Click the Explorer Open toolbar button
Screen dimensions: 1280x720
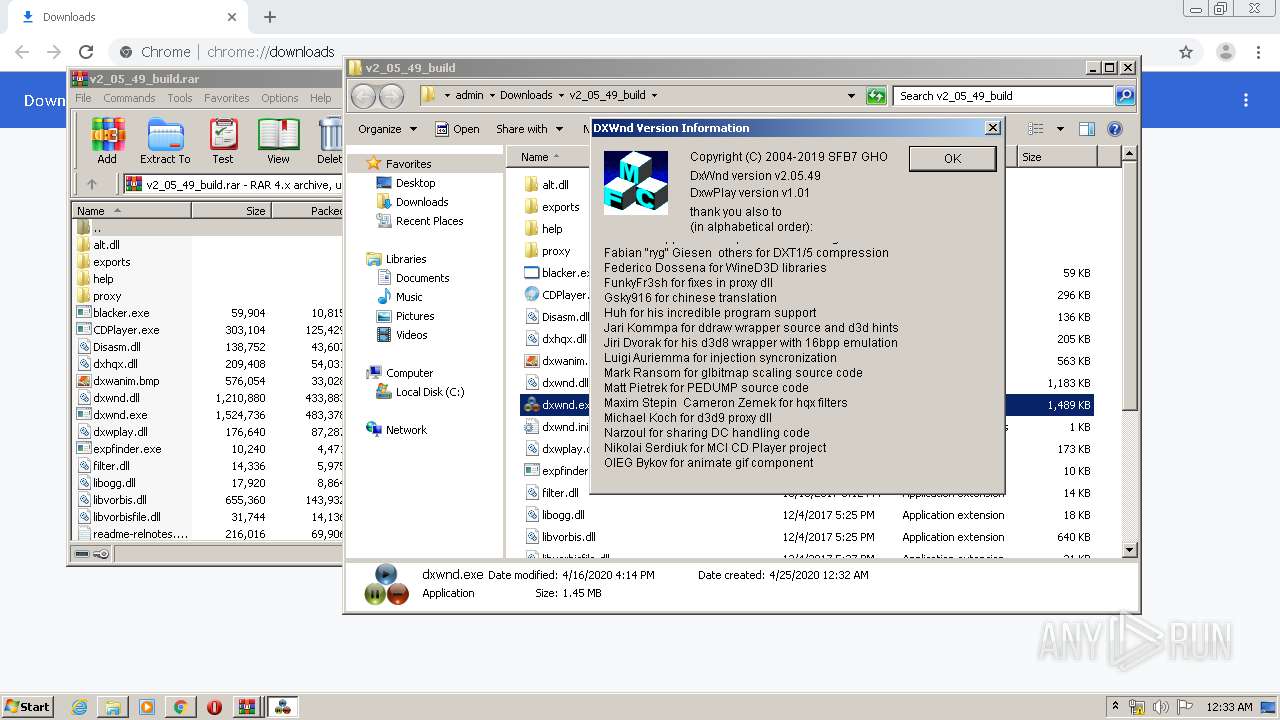pos(457,129)
